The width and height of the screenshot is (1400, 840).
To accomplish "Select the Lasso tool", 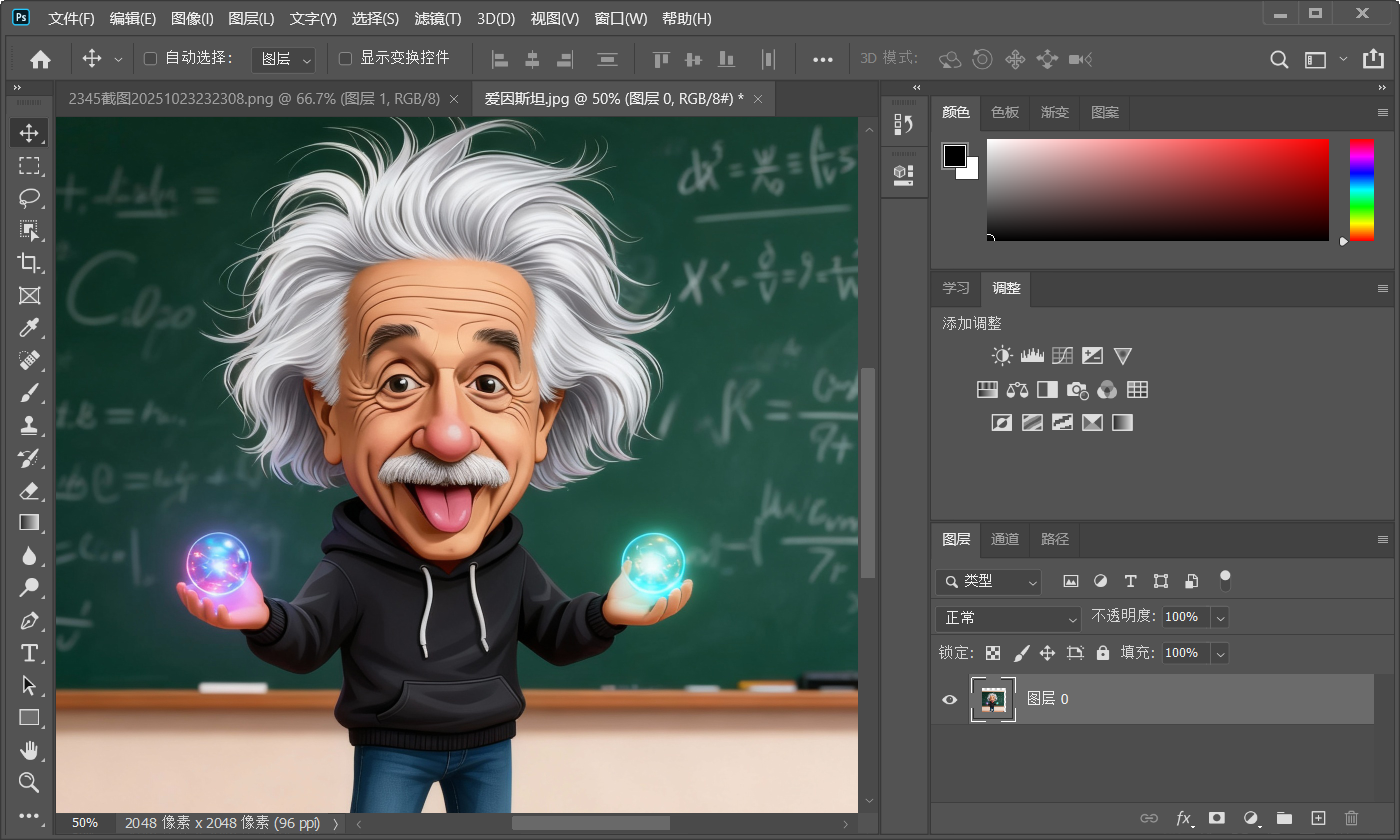I will (x=29, y=198).
